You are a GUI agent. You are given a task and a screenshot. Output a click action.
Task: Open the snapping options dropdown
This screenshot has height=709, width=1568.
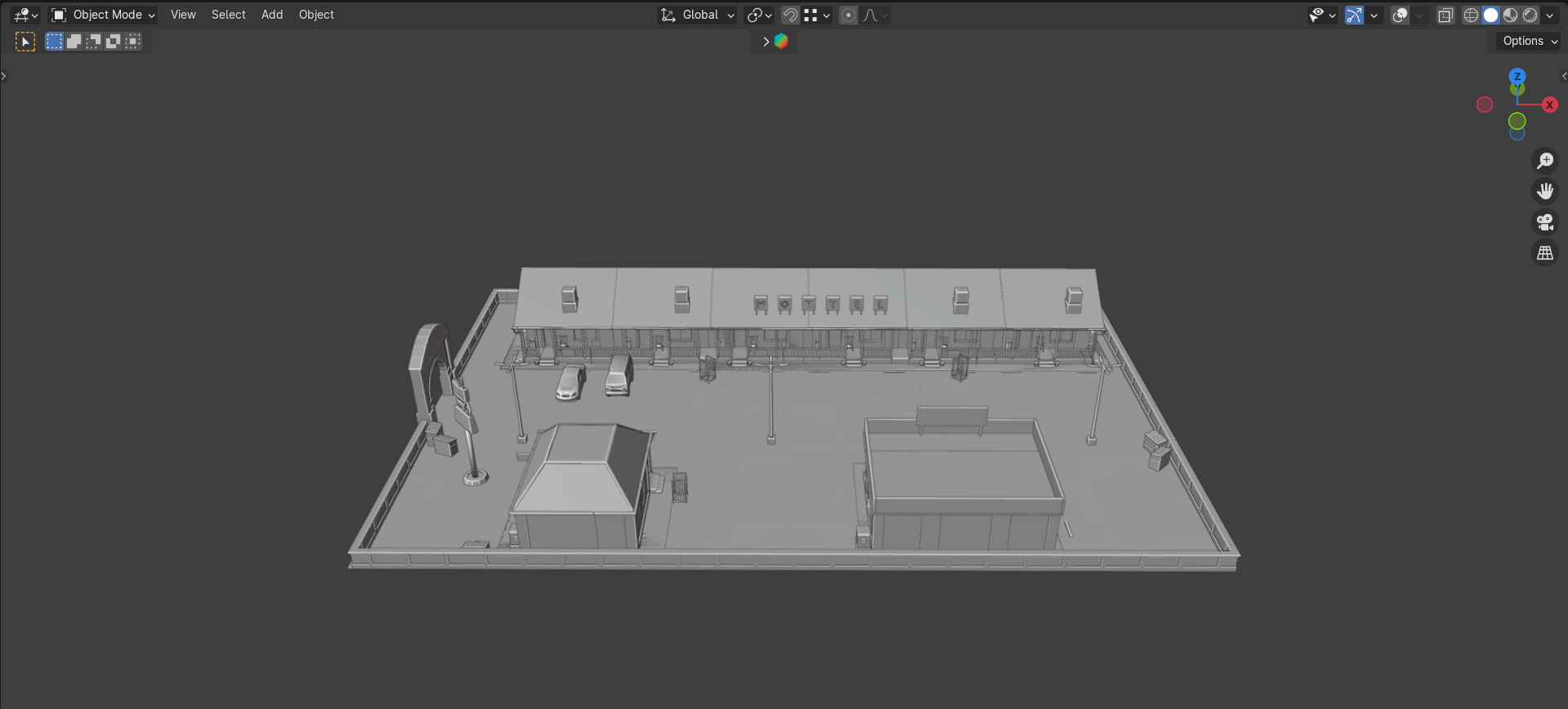tap(817, 15)
